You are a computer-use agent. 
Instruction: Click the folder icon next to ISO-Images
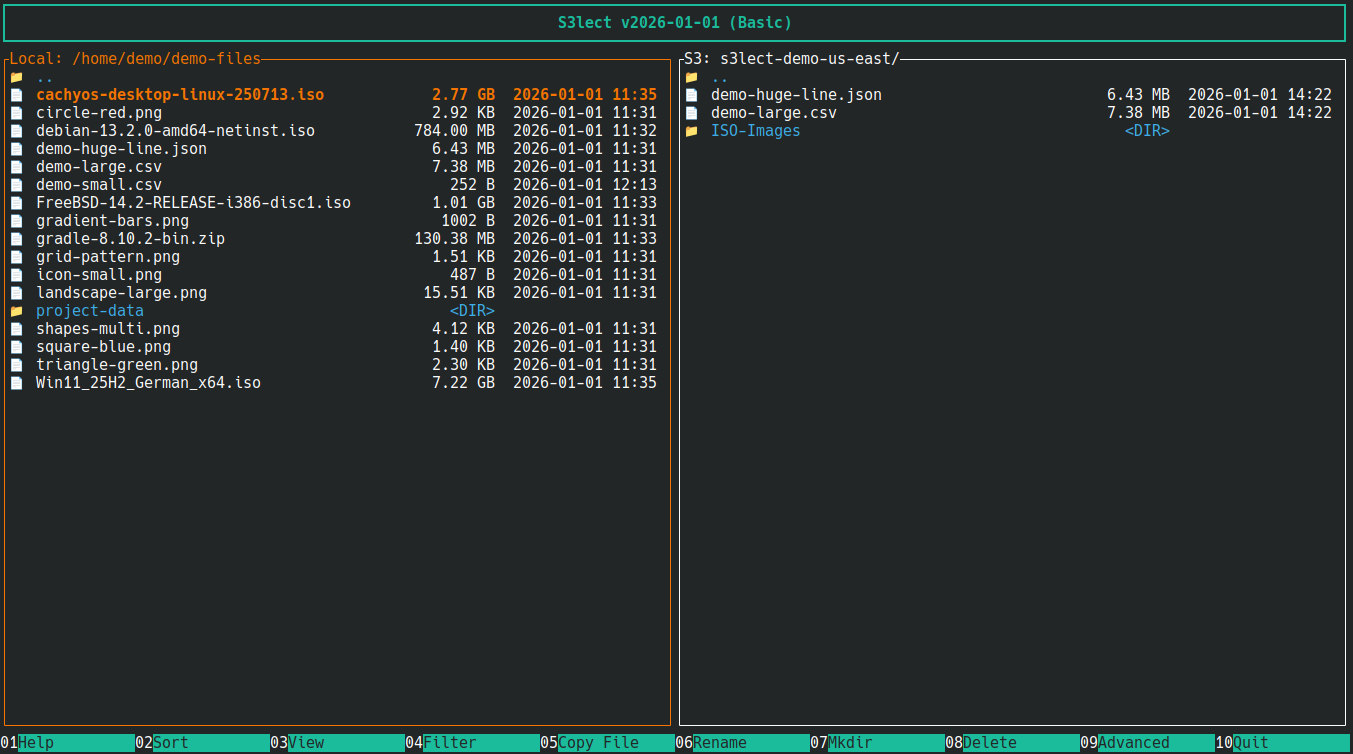tap(692, 130)
